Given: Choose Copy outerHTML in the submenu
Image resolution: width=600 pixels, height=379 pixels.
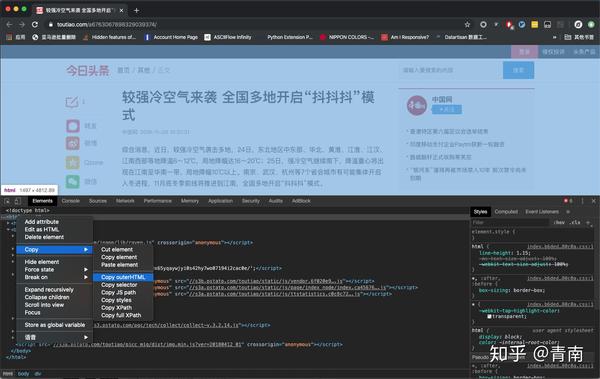Looking at the screenshot, I should tap(123, 277).
